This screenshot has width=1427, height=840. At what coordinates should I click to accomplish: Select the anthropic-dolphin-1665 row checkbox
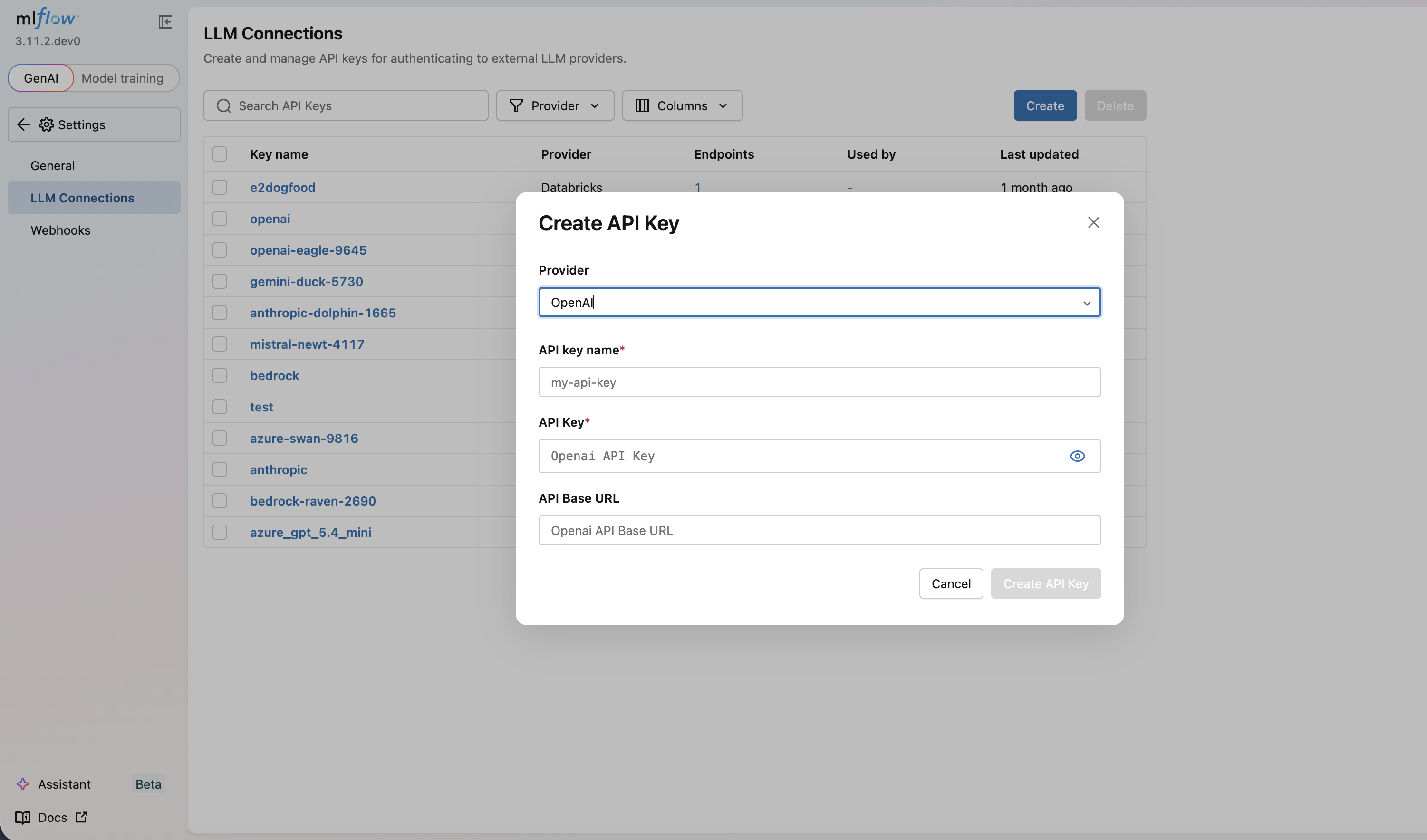point(220,313)
